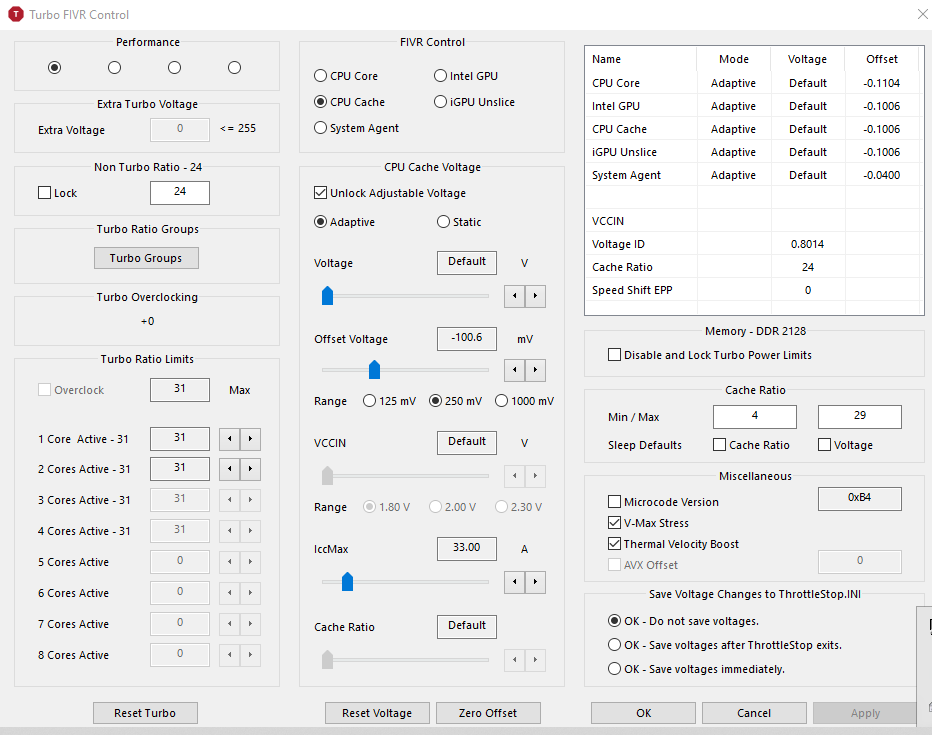Click right arrow for Offset Voltage slider
The width and height of the screenshot is (932, 735).
(x=535, y=370)
